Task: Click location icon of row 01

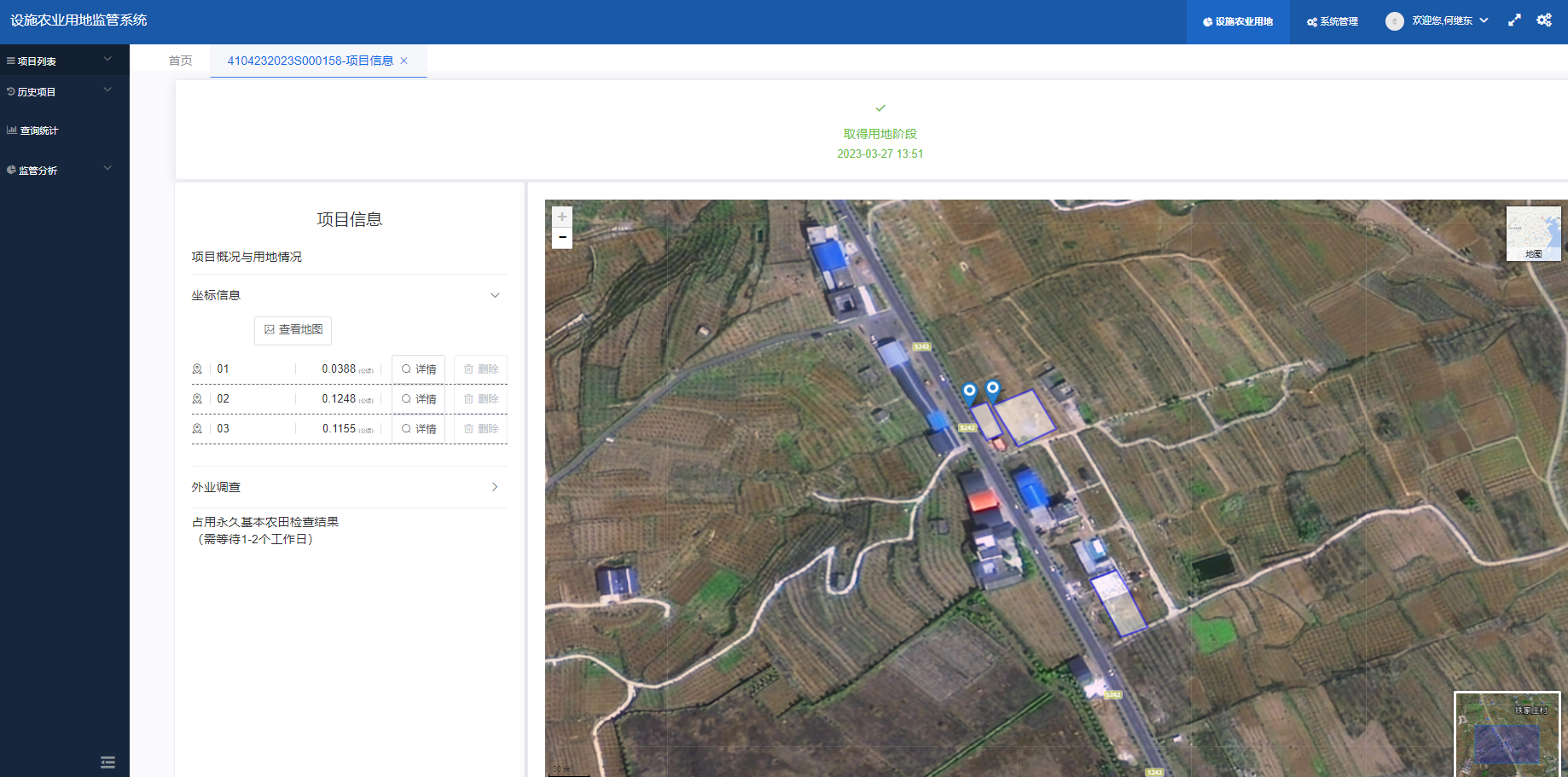Action: click(x=197, y=369)
